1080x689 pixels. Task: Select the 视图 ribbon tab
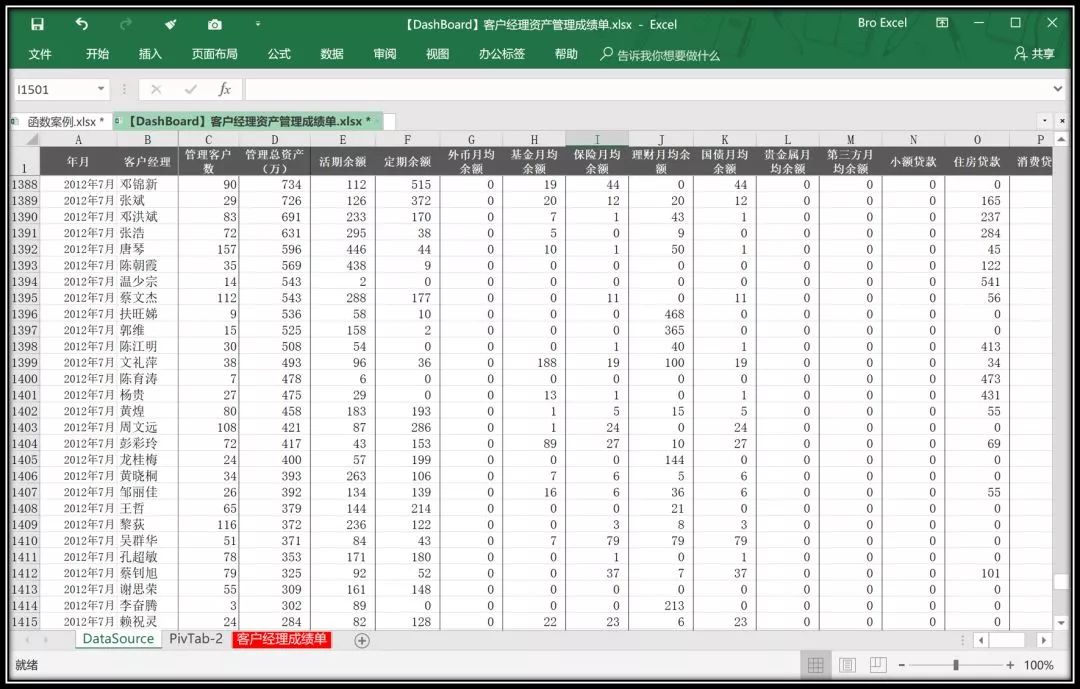437,54
